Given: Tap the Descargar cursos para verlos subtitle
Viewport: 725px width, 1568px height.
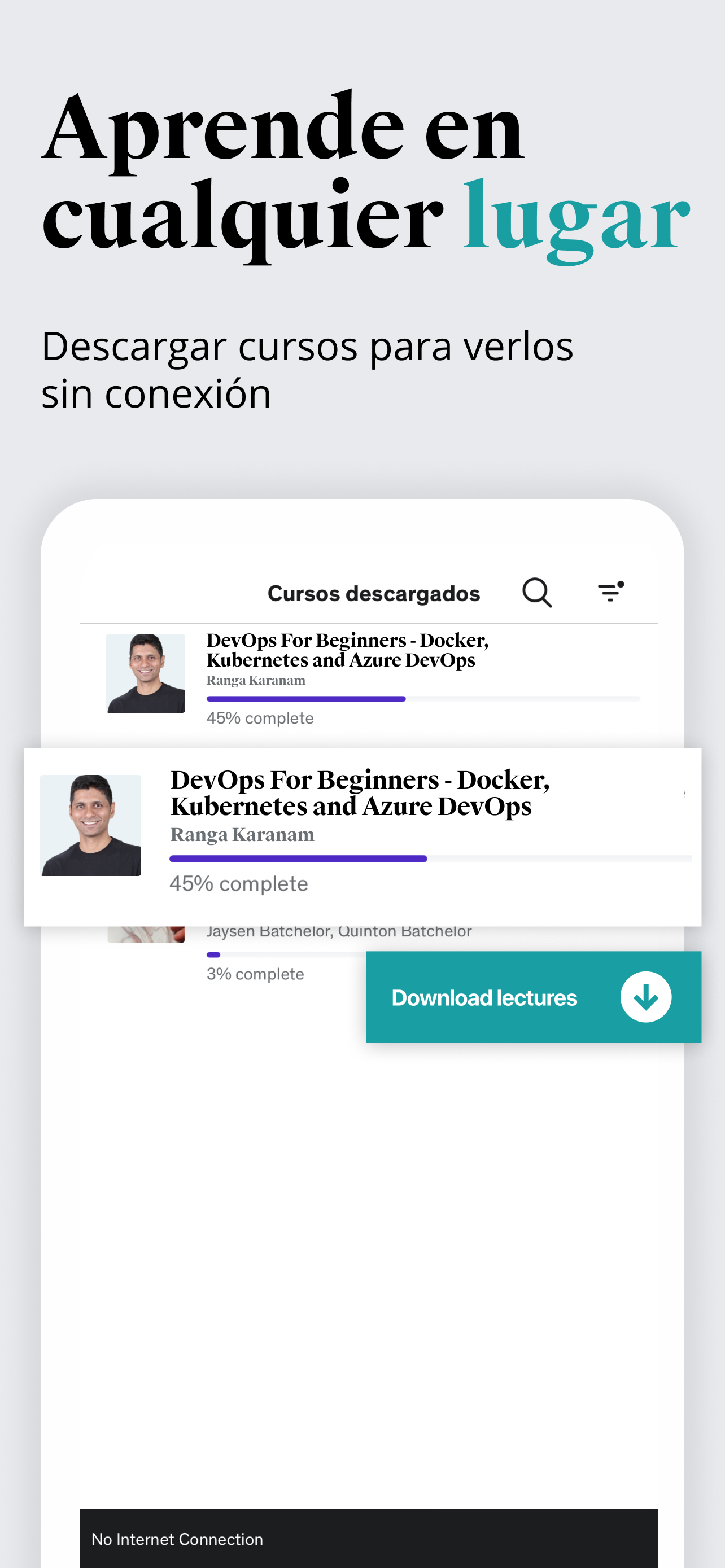Looking at the screenshot, I should pyautogui.click(x=307, y=370).
